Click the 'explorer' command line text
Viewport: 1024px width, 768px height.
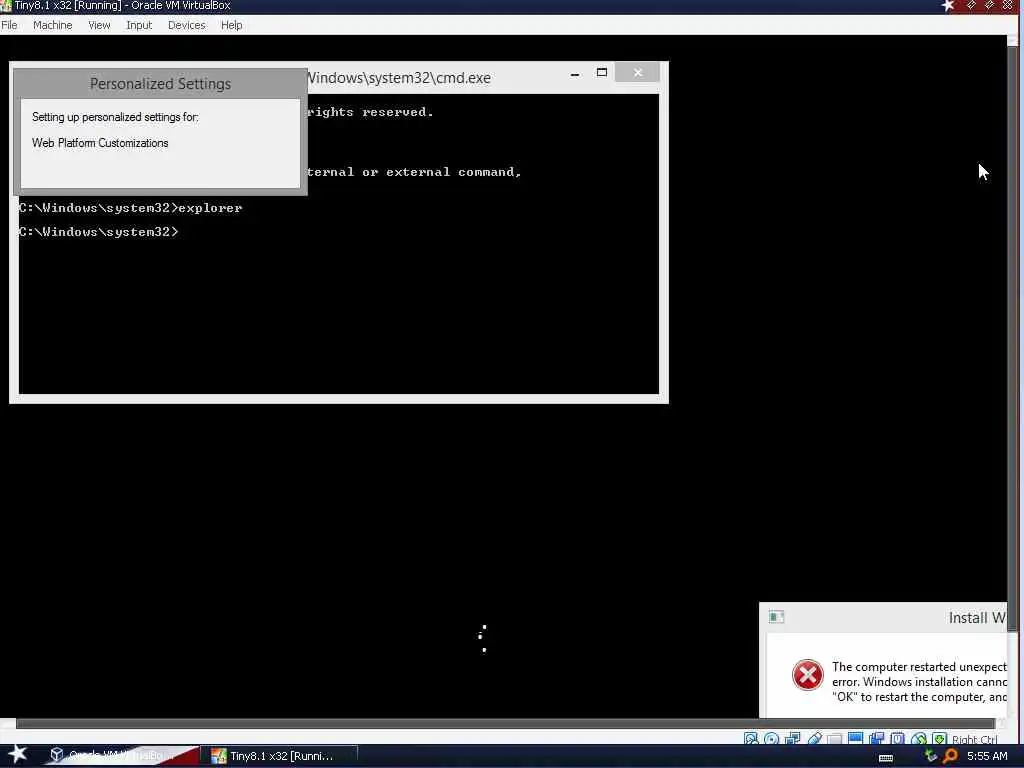pyautogui.click(x=210, y=208)
